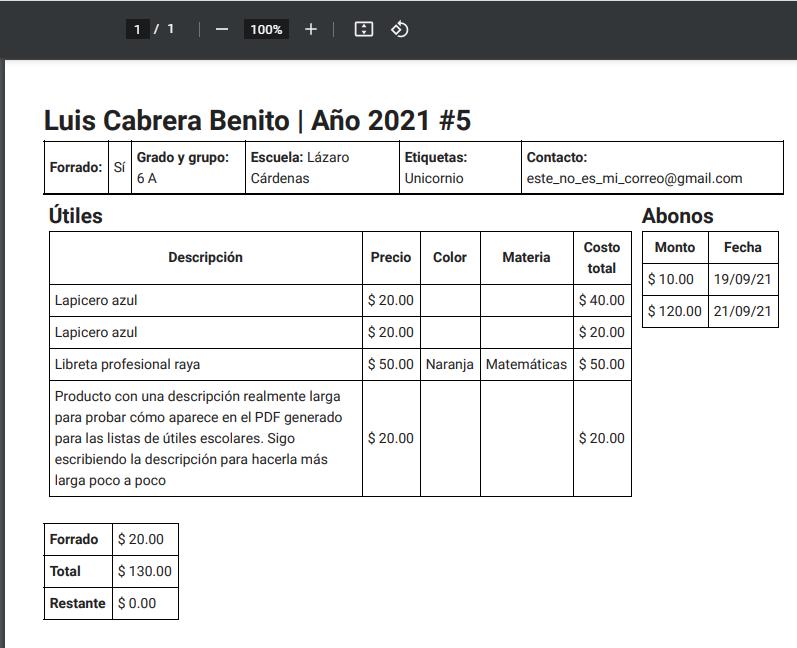797x648 pixels.
Task: Click the Grado y grupo: 6 A cell
Action: [188, 167]
